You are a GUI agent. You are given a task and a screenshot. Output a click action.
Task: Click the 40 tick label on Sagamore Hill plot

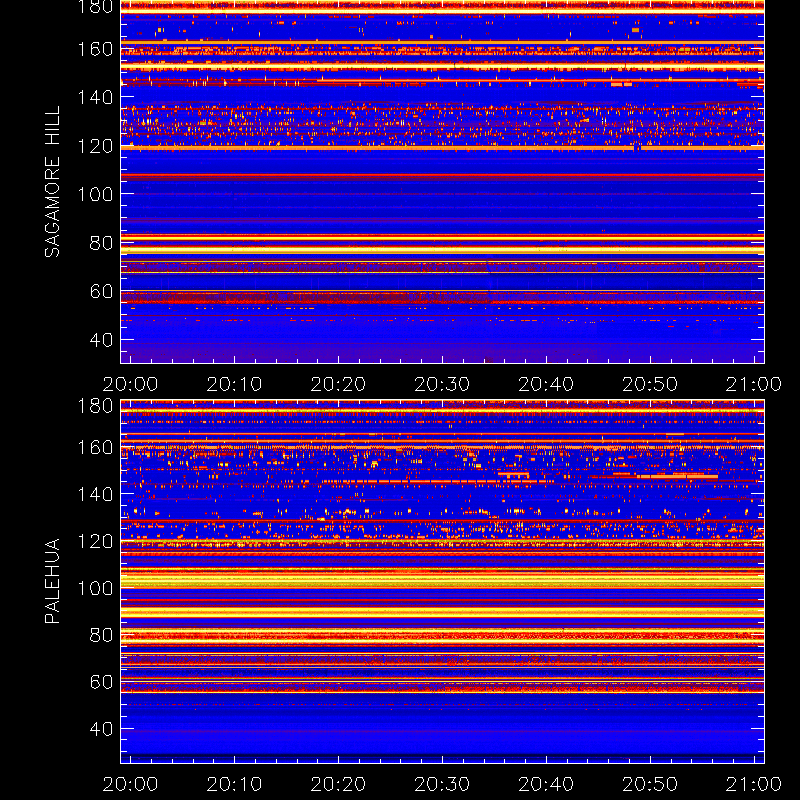tap(101, 339)
